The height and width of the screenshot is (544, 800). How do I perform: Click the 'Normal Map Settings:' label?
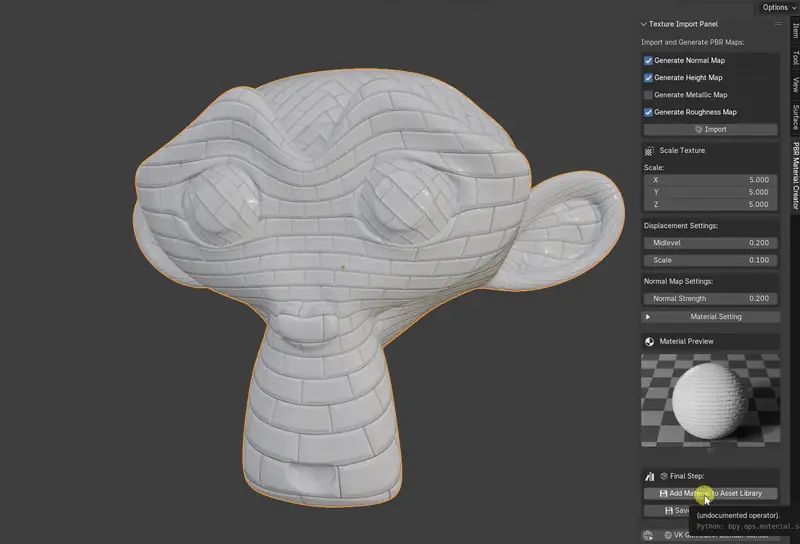coord(678,281)
